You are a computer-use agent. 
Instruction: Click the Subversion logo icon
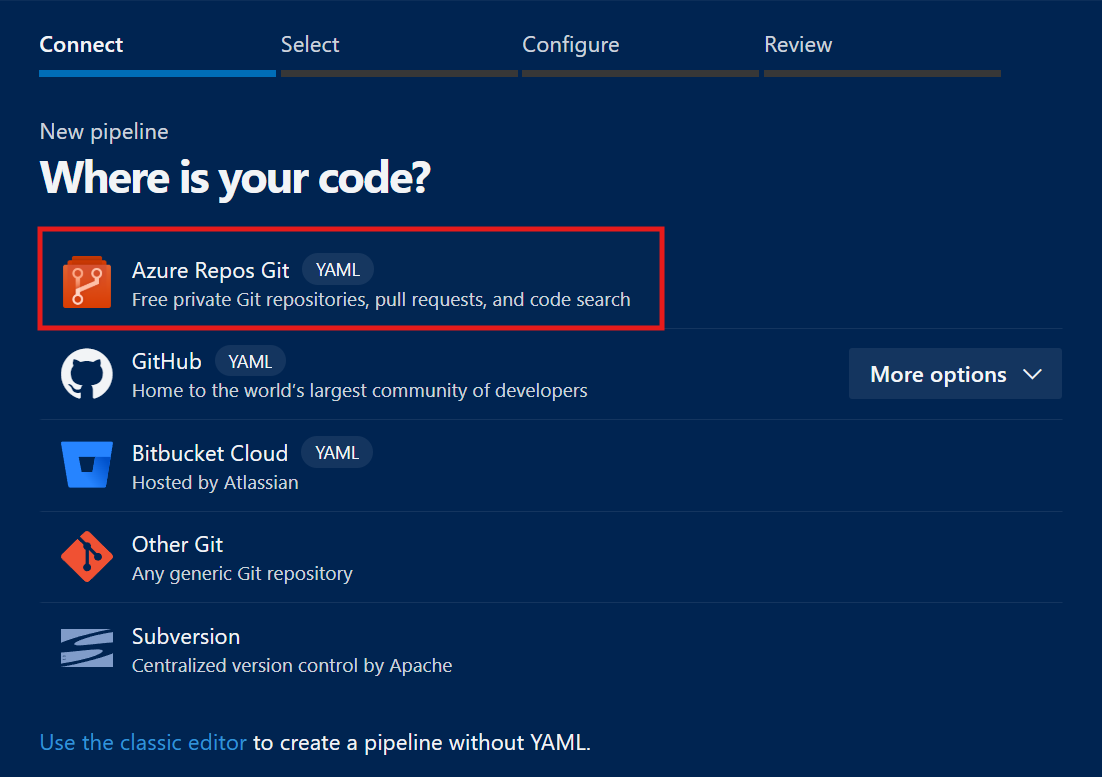pyautogui.click(x=86, y=648)
